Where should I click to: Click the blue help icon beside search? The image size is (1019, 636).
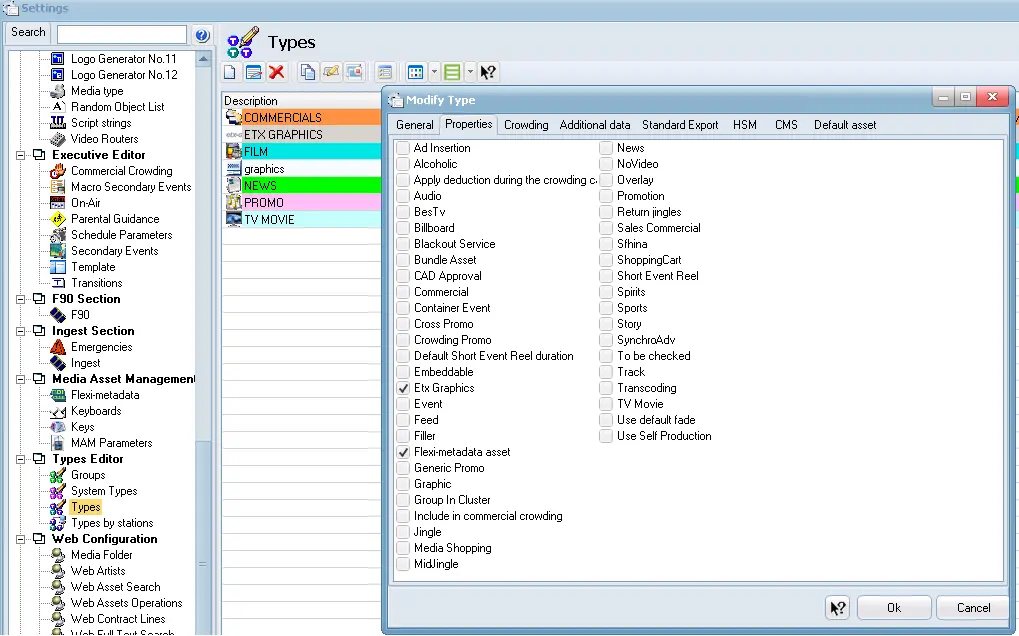(202, 34)
